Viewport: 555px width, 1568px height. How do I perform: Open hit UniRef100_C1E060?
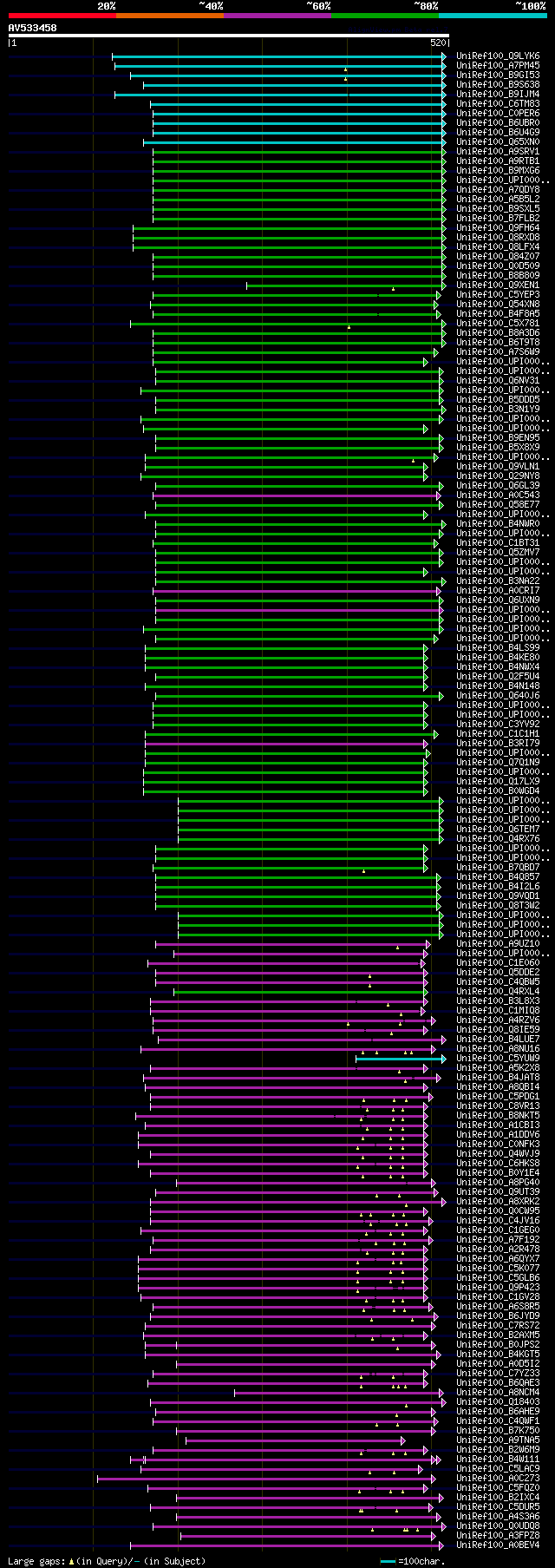[x=498, y=963]
